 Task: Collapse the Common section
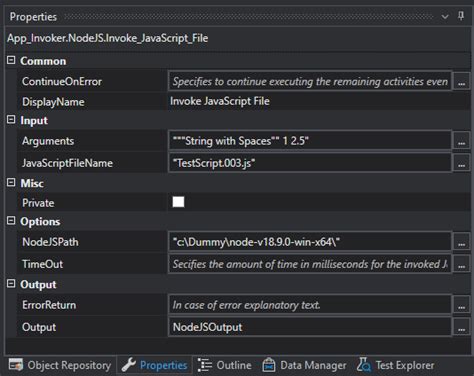(11, 60)
